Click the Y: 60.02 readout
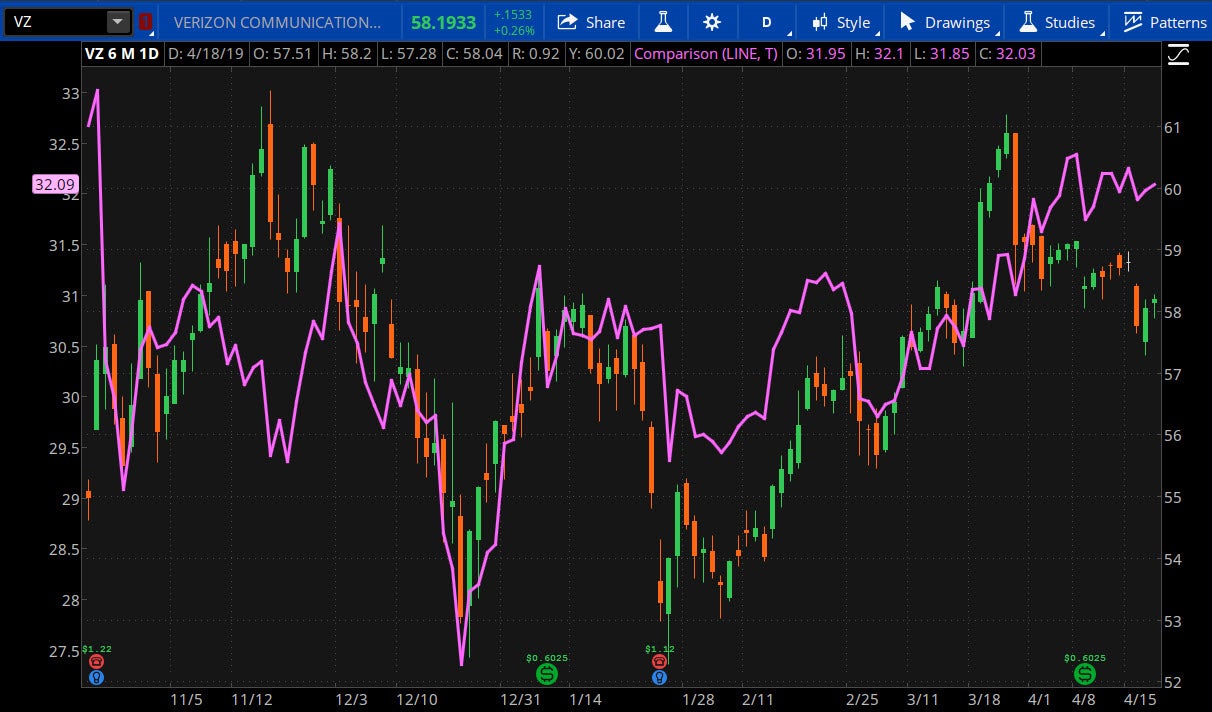Viewport: 1212px width, 712px height. (596, 54)
